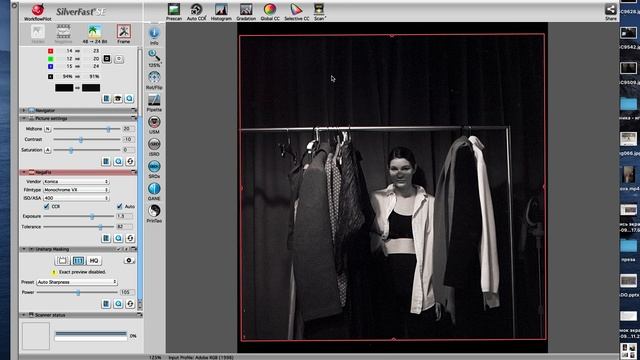Screen dimensions: 640x360
Task: Click the Exposure value field
Action: 125,216
